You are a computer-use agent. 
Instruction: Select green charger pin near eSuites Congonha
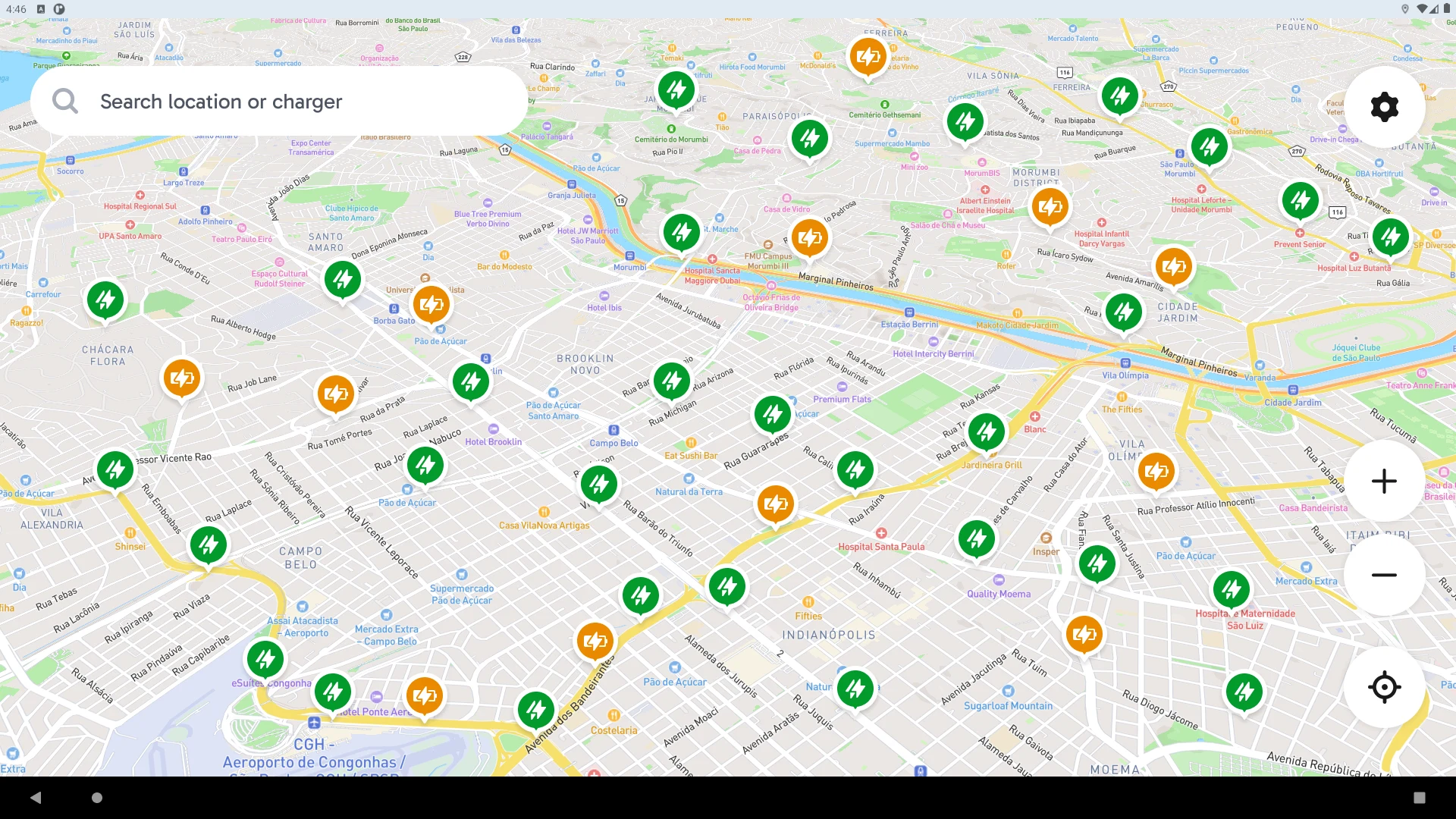[x=265, y=661]
